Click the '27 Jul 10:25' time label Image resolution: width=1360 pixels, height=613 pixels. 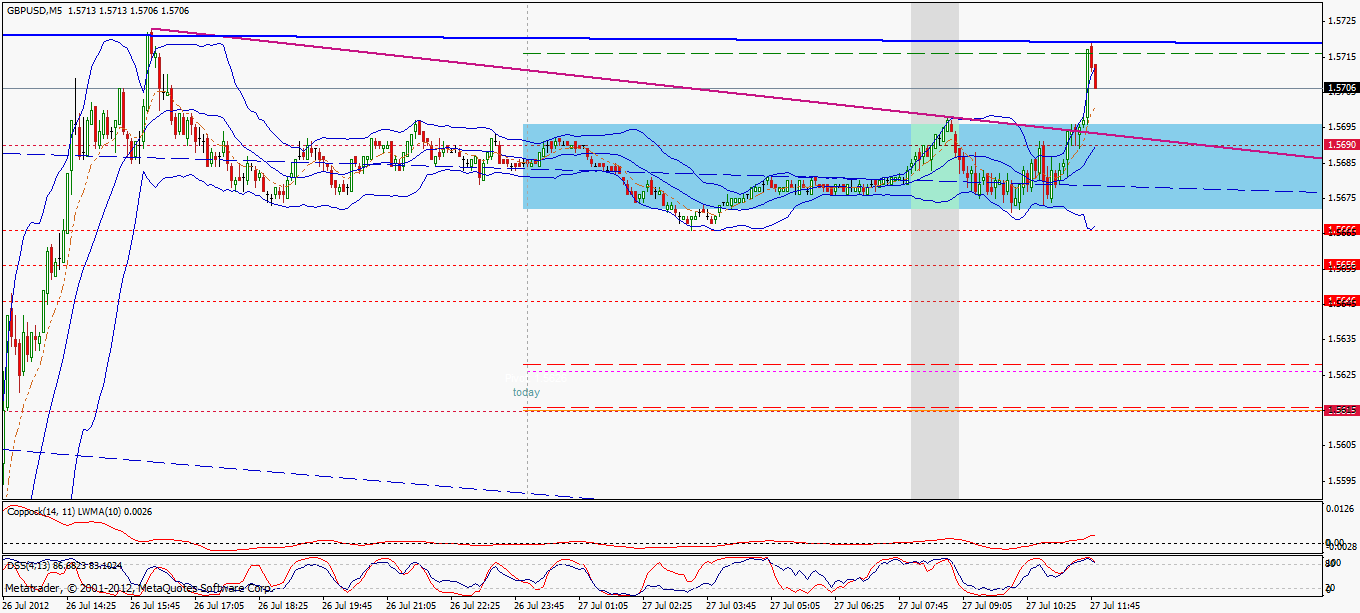pos(1050,606)
